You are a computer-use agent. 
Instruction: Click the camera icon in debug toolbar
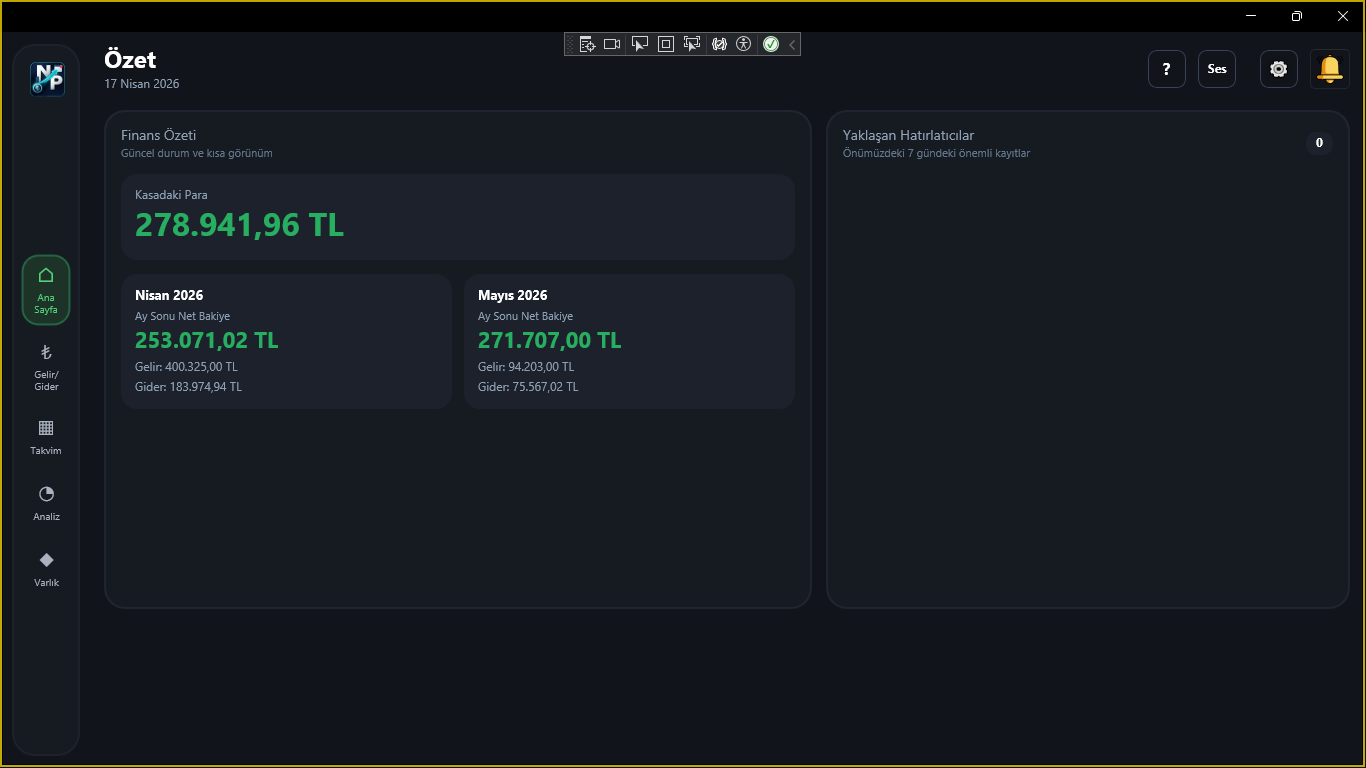(612, 44)
